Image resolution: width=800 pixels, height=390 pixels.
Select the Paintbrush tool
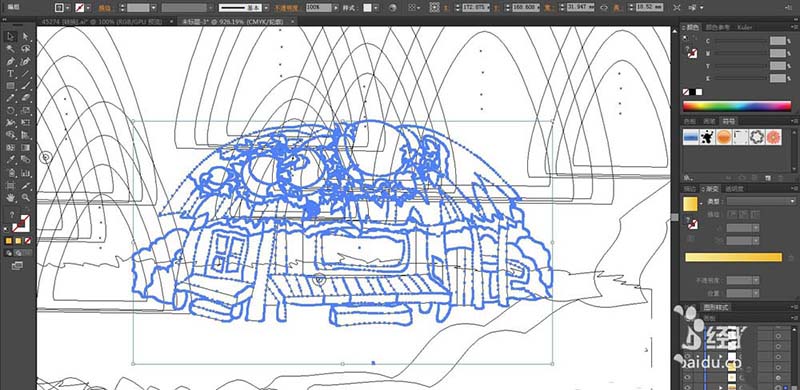26,86
